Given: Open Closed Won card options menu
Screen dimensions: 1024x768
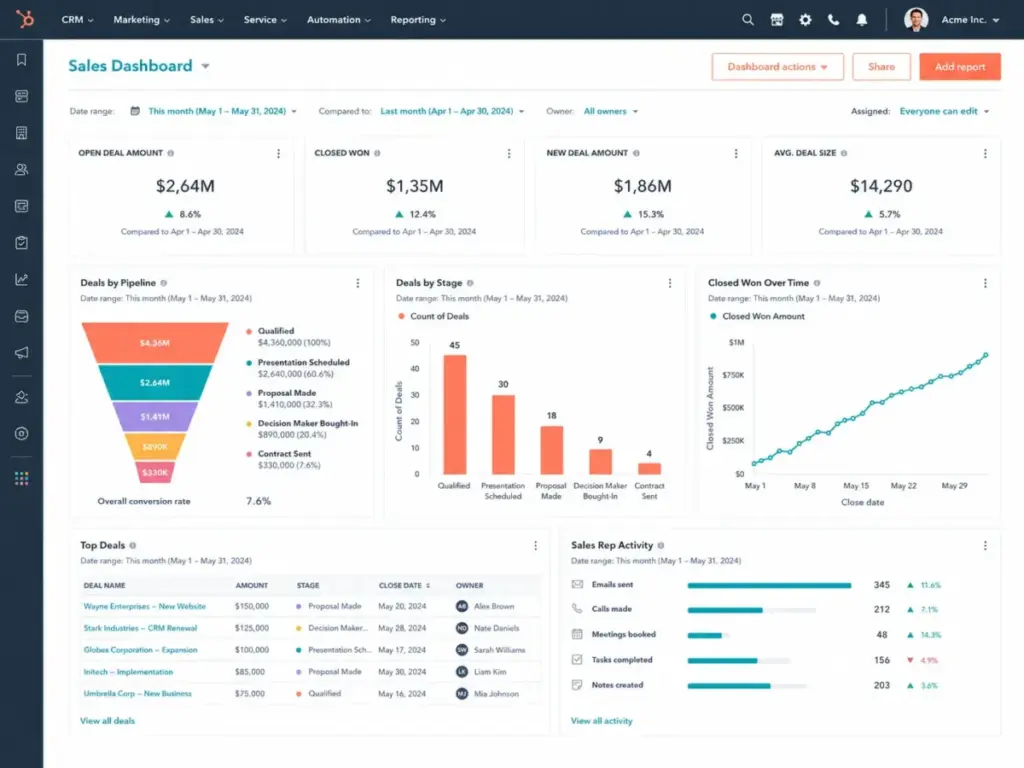Looking at the screenshot, I should pos(509,153).
